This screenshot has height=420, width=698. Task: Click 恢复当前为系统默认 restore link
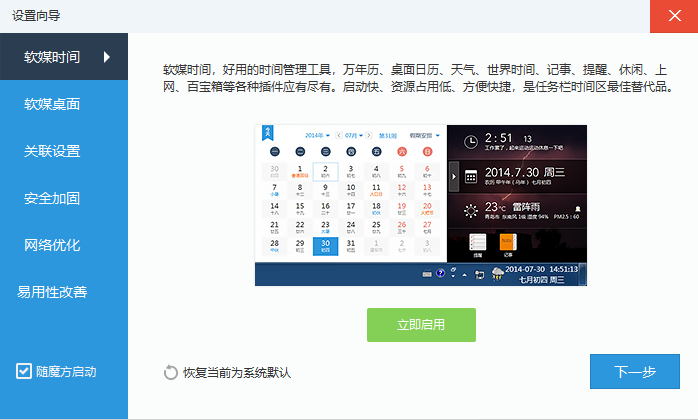tap(227, 372)
